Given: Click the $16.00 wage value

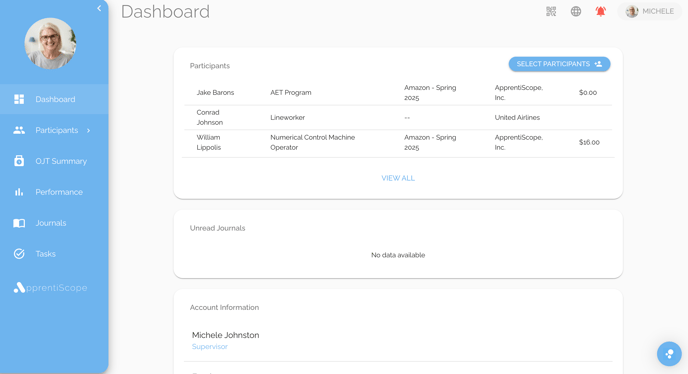Looking at the screenshot, I should coord(589,142).
